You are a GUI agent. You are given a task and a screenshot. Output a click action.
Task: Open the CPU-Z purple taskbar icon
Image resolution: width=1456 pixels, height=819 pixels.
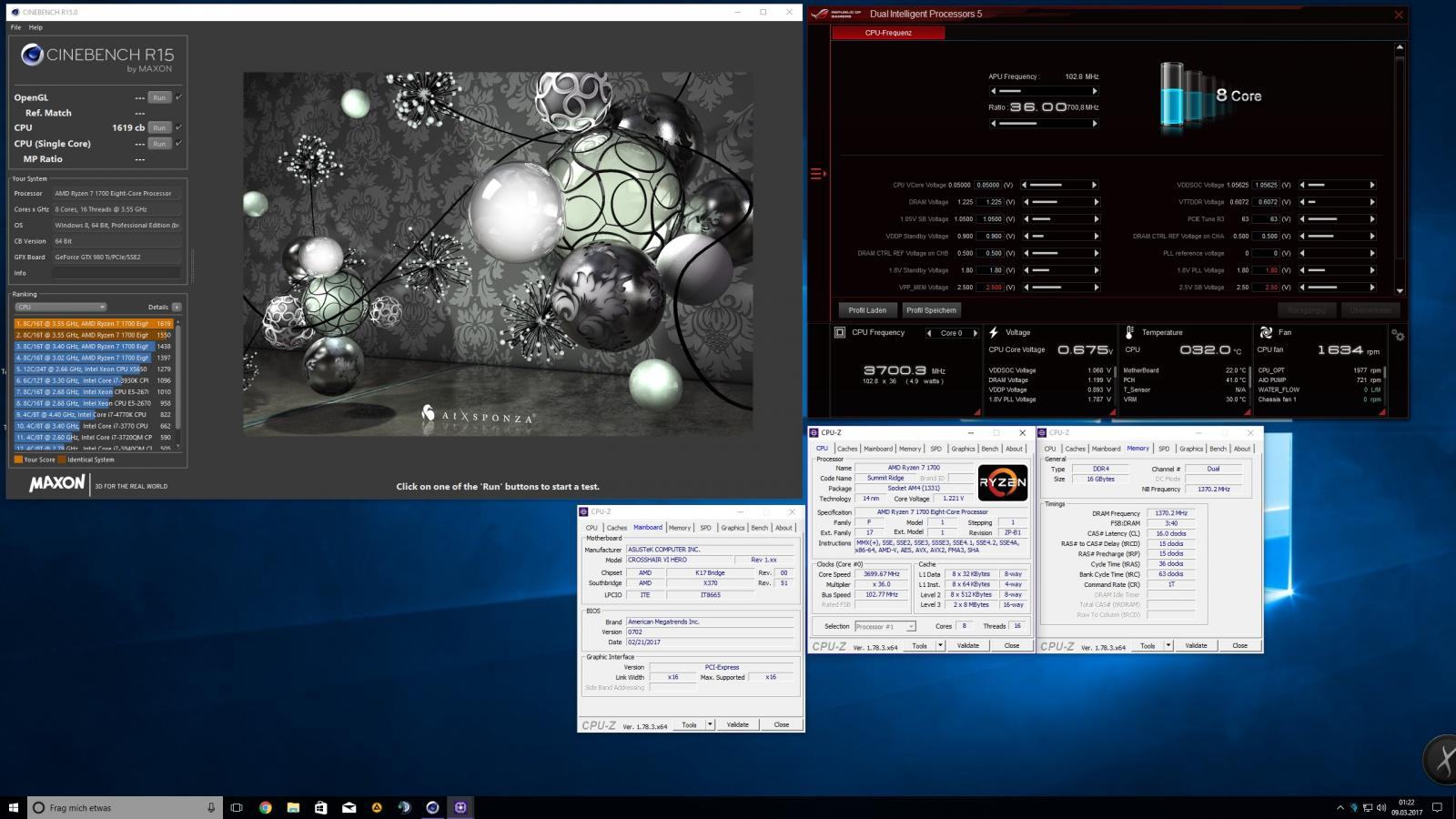460,807
